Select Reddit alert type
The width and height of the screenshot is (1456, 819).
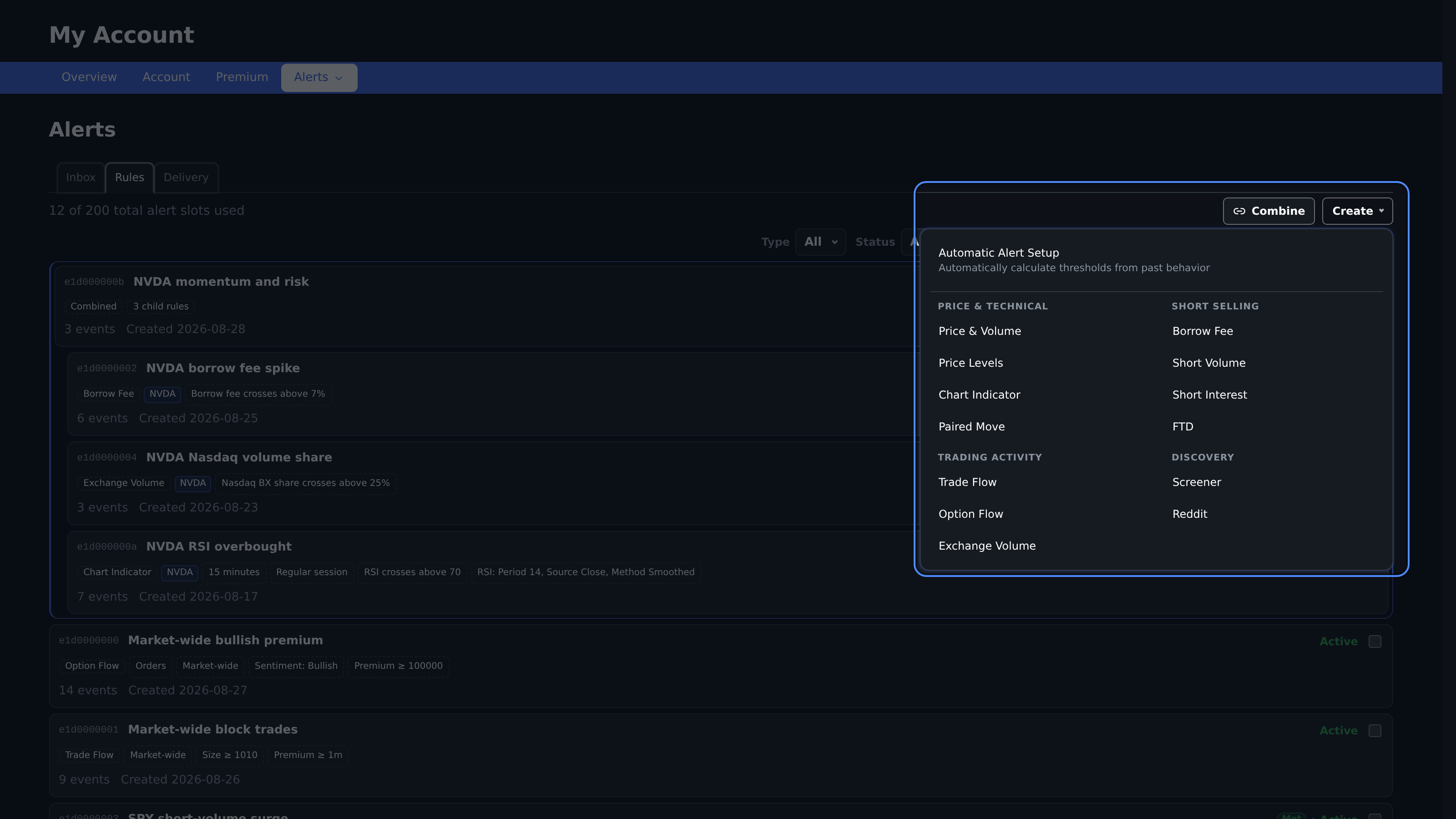click(x=1189, y=514)
